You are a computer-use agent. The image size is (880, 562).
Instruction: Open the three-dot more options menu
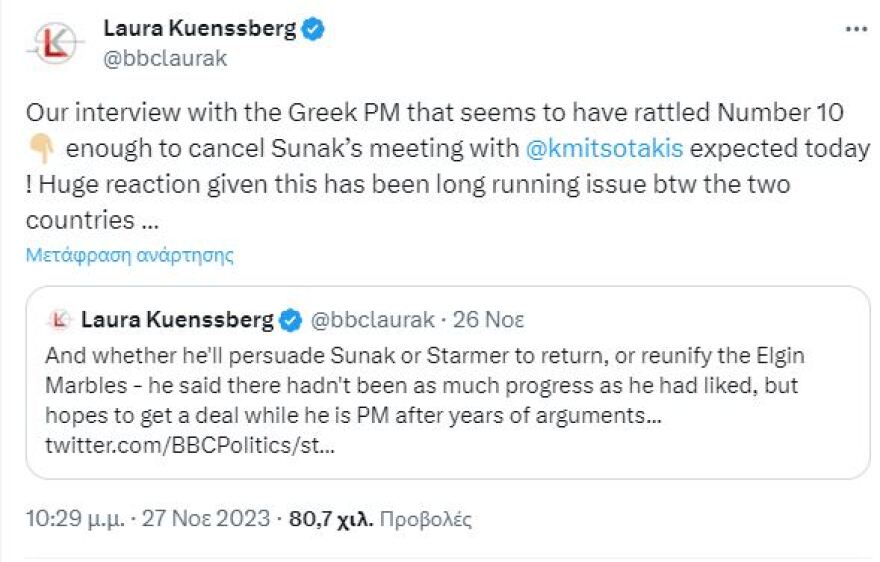coord(856,29)
